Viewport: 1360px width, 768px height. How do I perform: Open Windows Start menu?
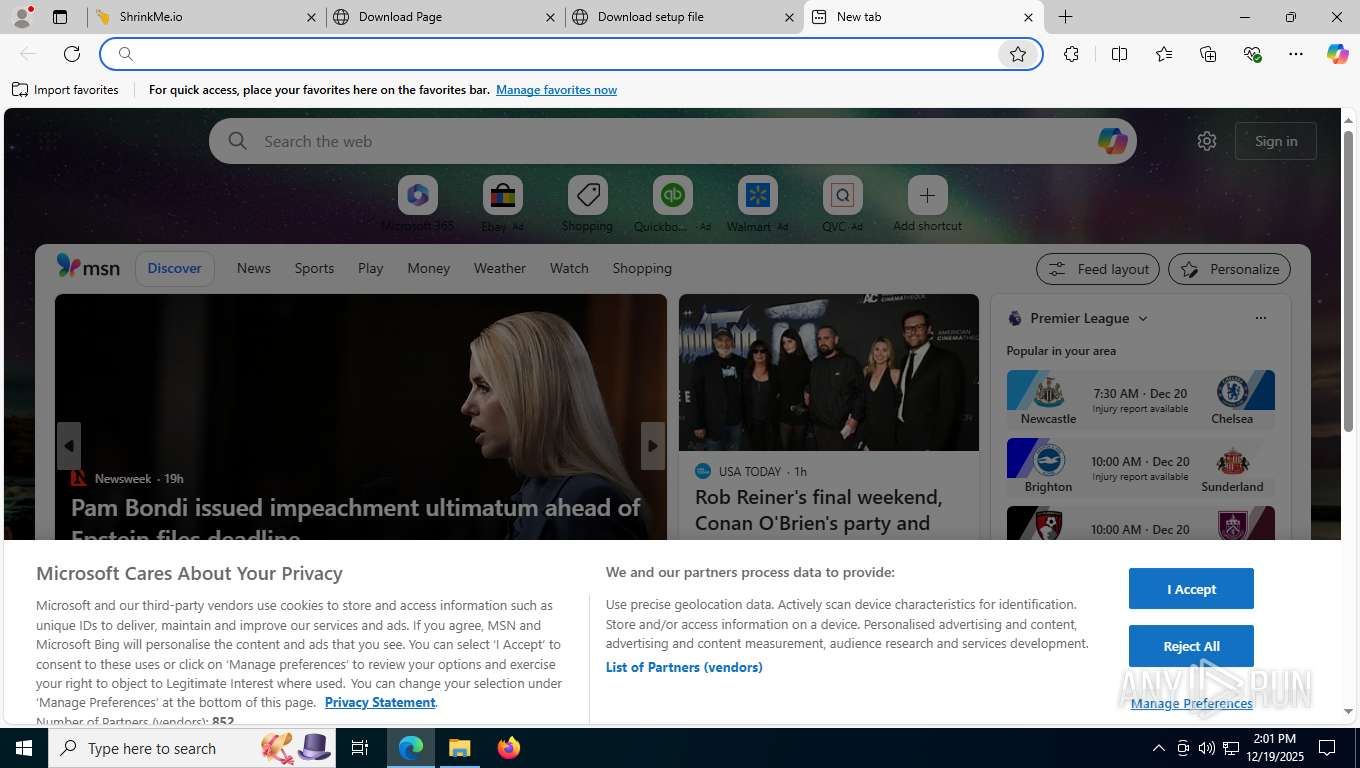click(23, 748)
